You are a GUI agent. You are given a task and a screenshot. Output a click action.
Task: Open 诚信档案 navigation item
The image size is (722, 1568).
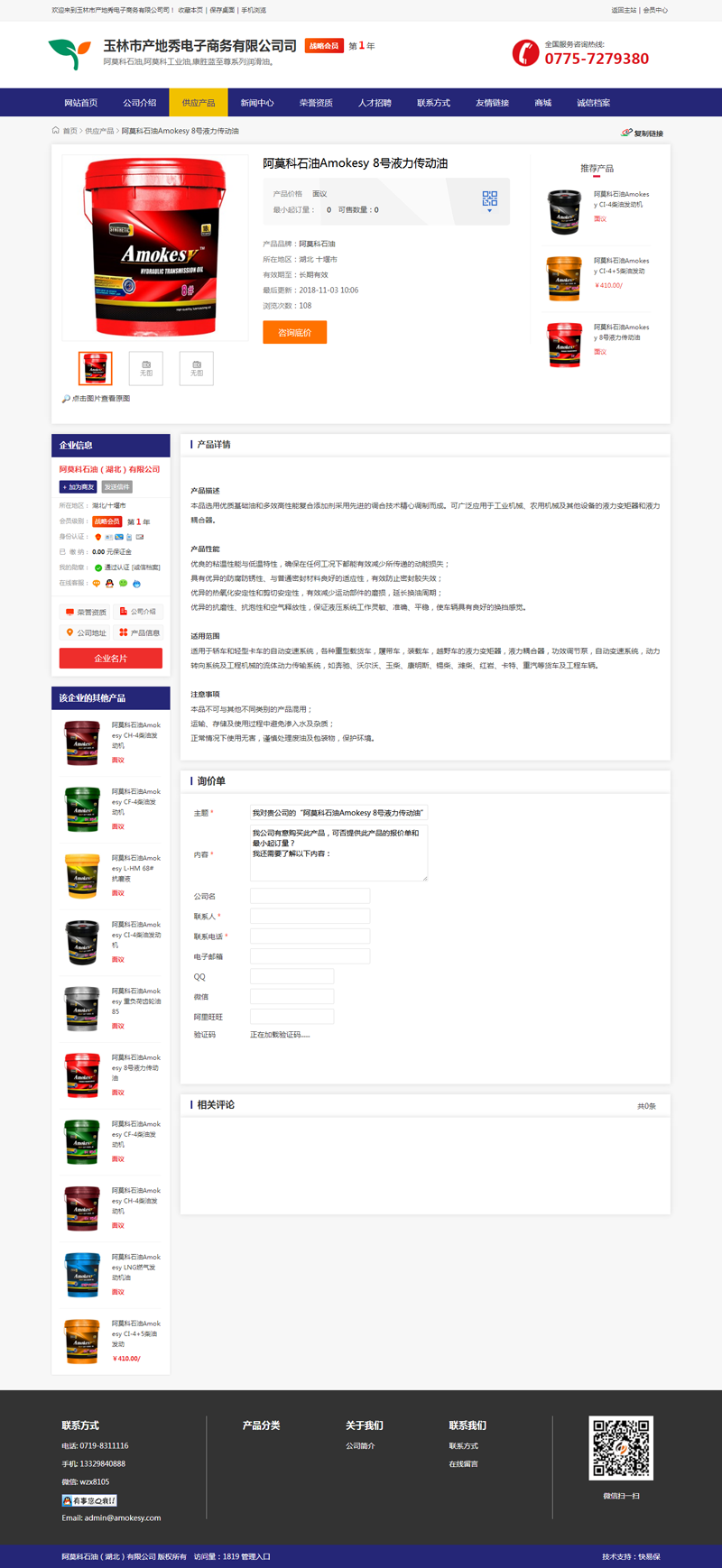click(593, 103)
